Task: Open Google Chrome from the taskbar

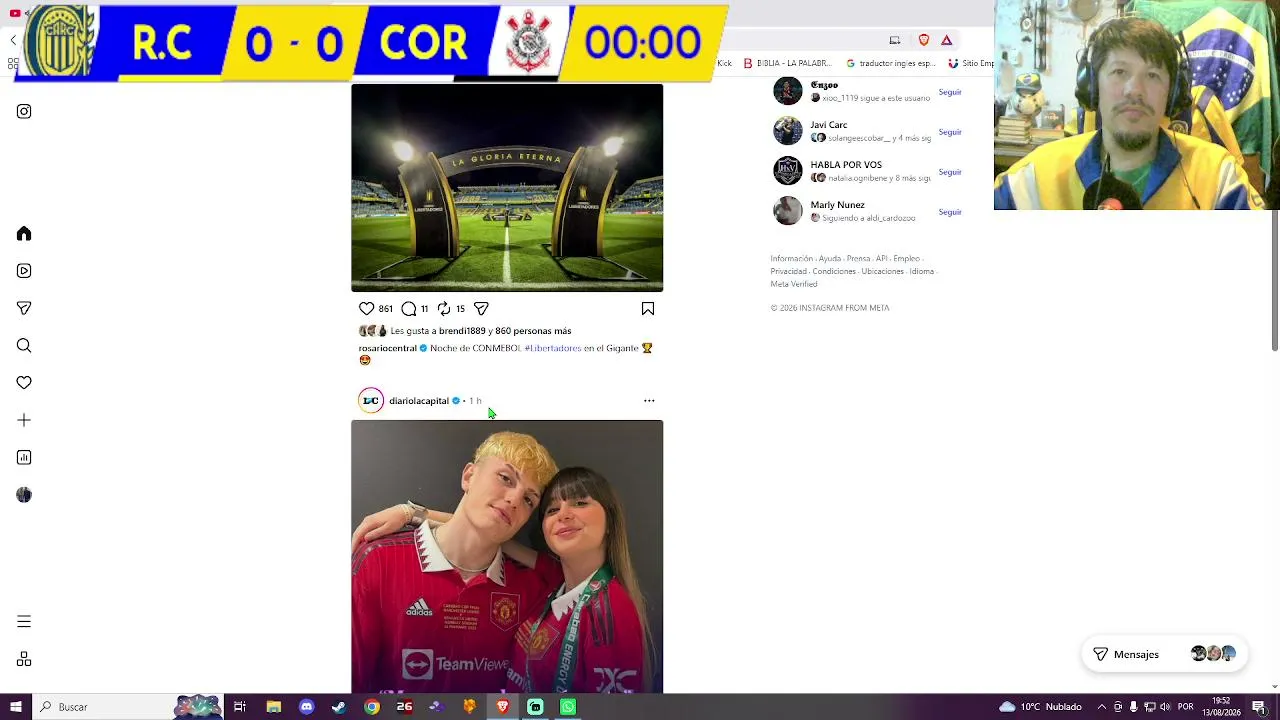Action: (372, 707)
